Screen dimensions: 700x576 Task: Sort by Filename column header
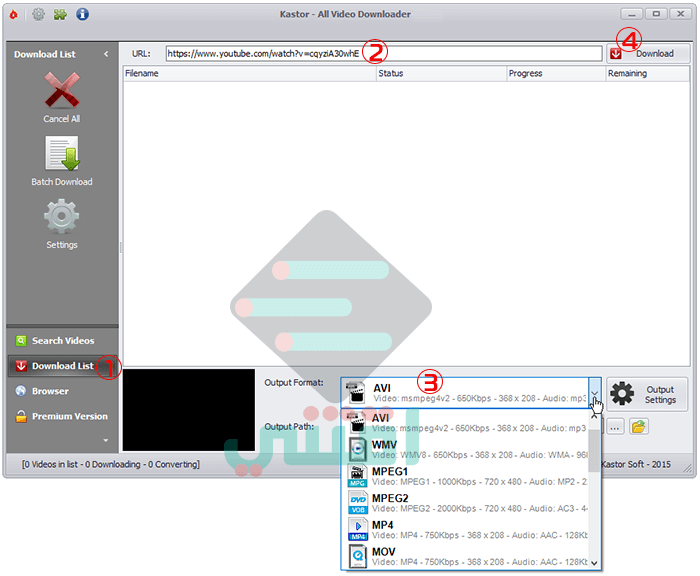coord(250,73)
